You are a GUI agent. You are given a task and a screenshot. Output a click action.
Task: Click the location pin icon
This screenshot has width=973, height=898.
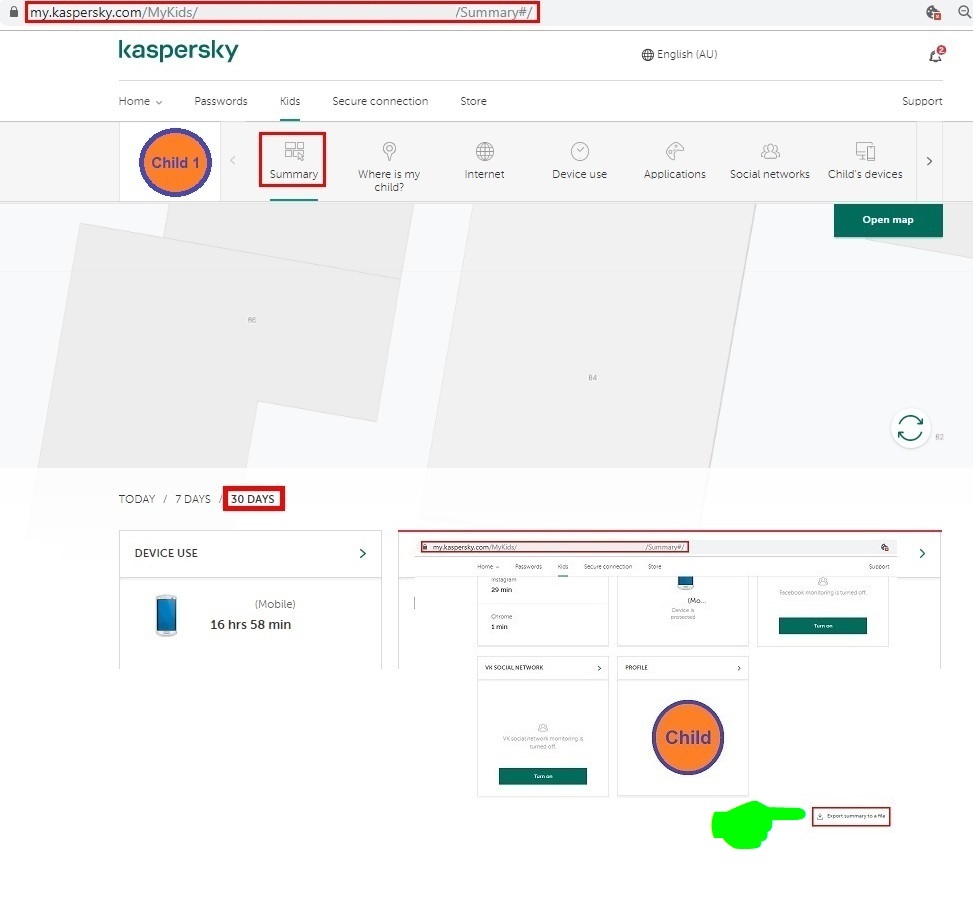click(x=389, y=151)
